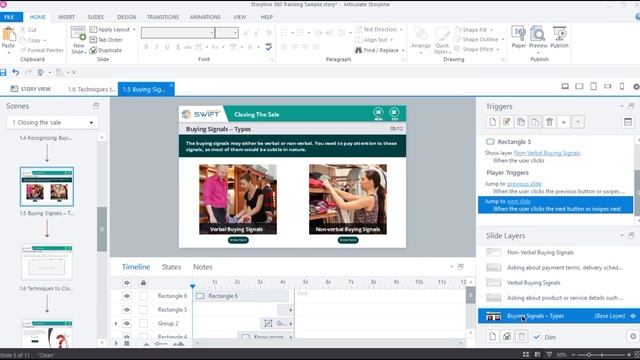The width and height of the screenshot is (640, 360).
Task: Expand Group 2 in the timeline
Action: pos(116,324)
